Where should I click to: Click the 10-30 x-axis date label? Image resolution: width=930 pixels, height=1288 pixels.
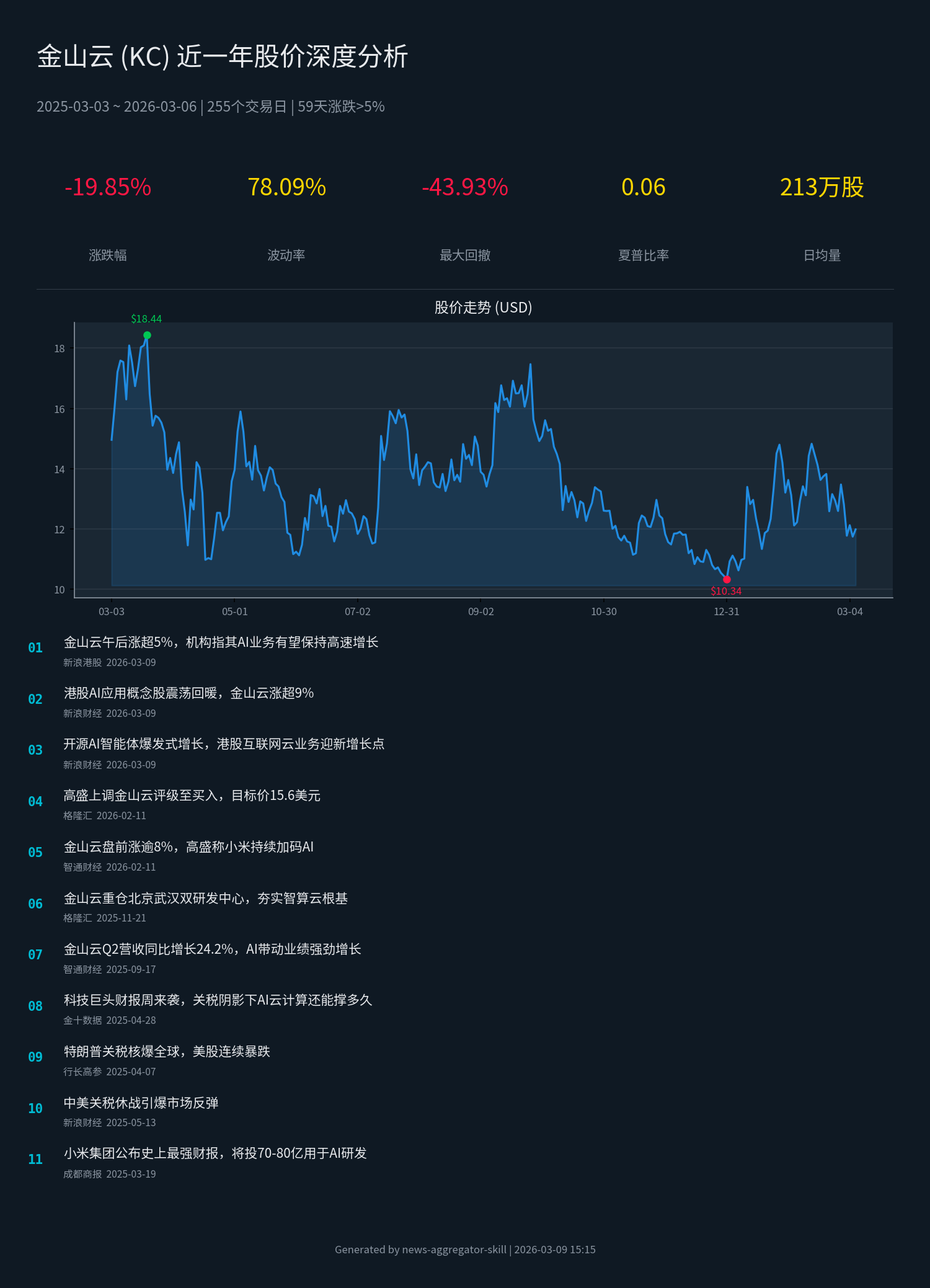[x=604, y=612]
